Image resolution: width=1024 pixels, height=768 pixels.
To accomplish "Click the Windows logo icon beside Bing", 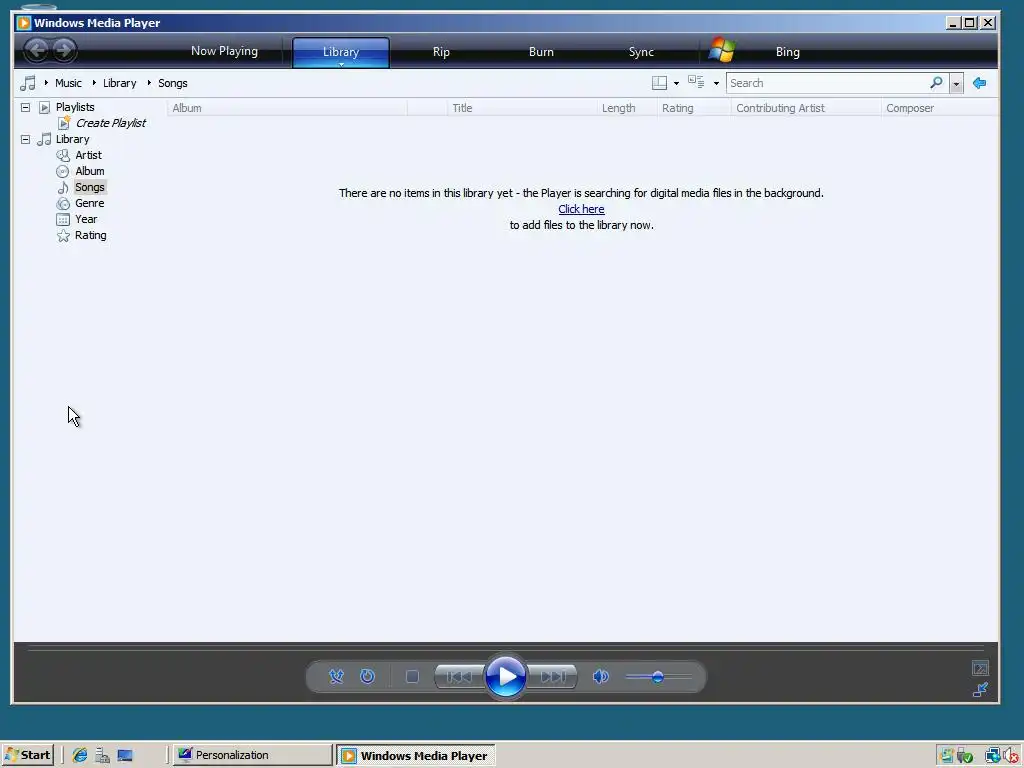I will click(722, 50).
